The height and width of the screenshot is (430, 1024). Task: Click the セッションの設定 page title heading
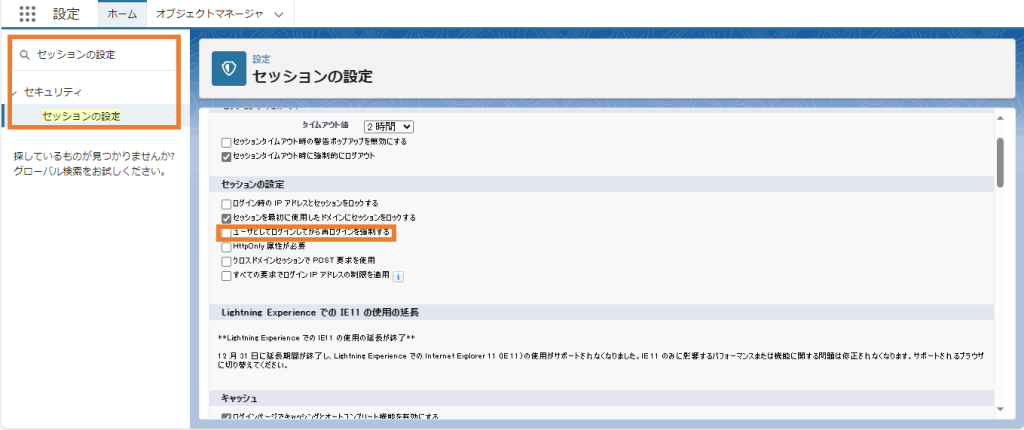click(312, 76)
